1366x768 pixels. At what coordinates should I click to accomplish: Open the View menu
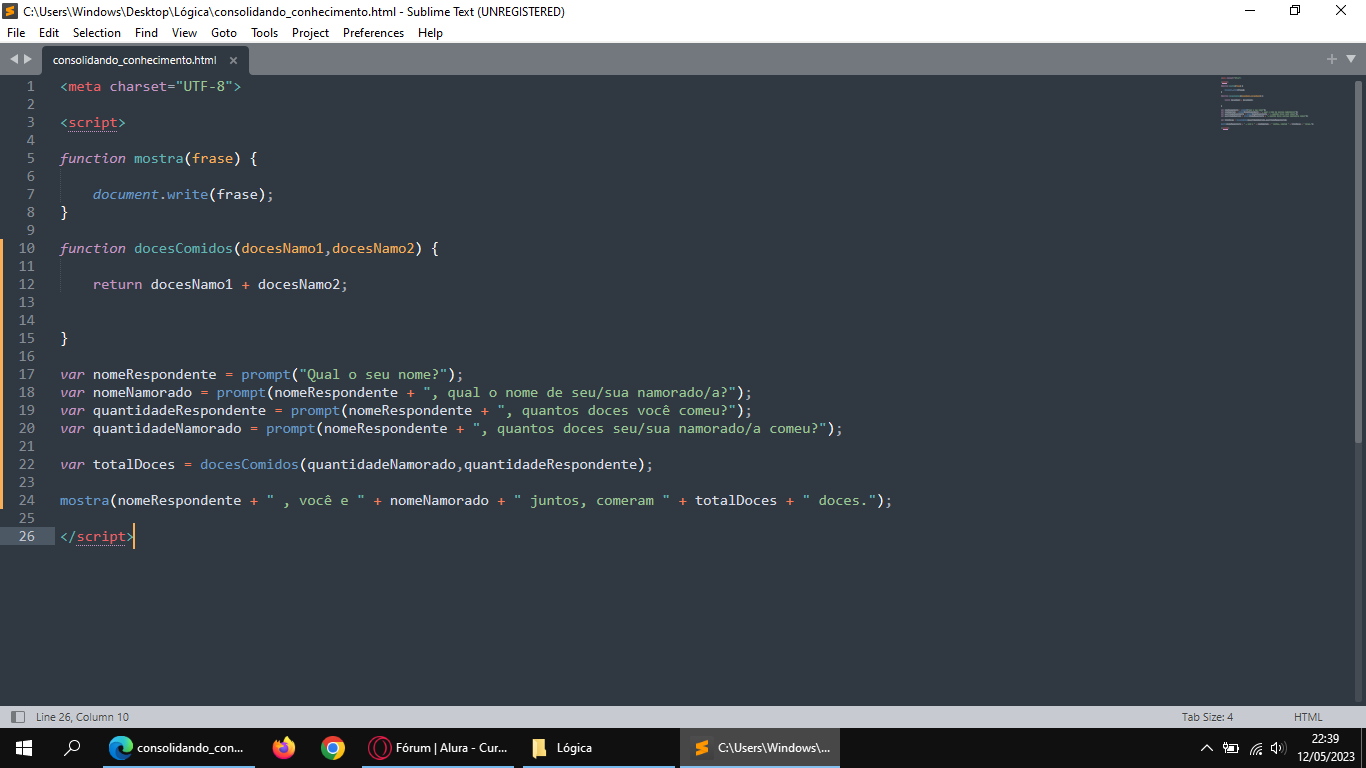(184, 33)
